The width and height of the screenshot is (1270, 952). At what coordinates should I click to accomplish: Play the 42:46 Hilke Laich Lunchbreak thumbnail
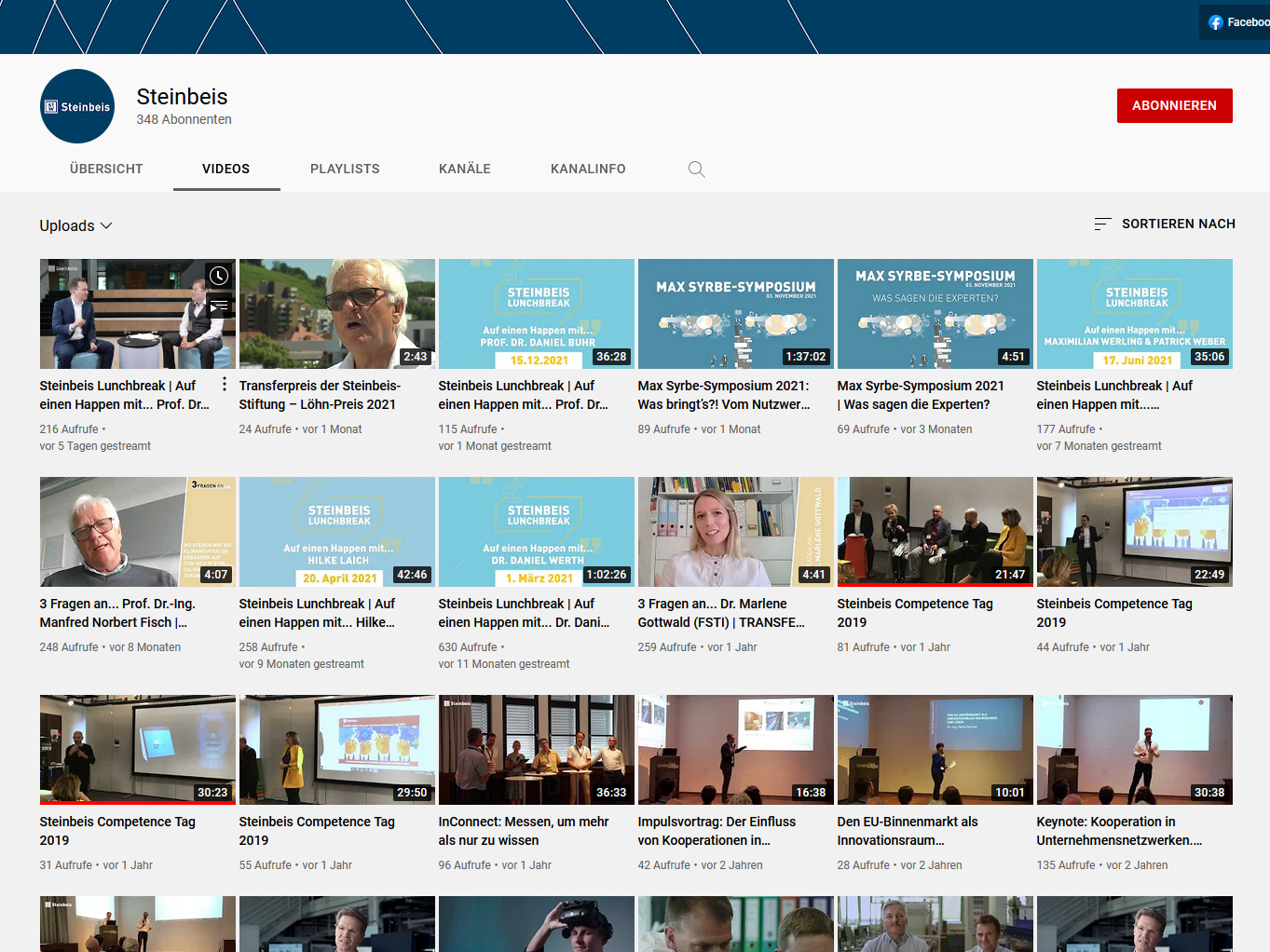point(337,532)
